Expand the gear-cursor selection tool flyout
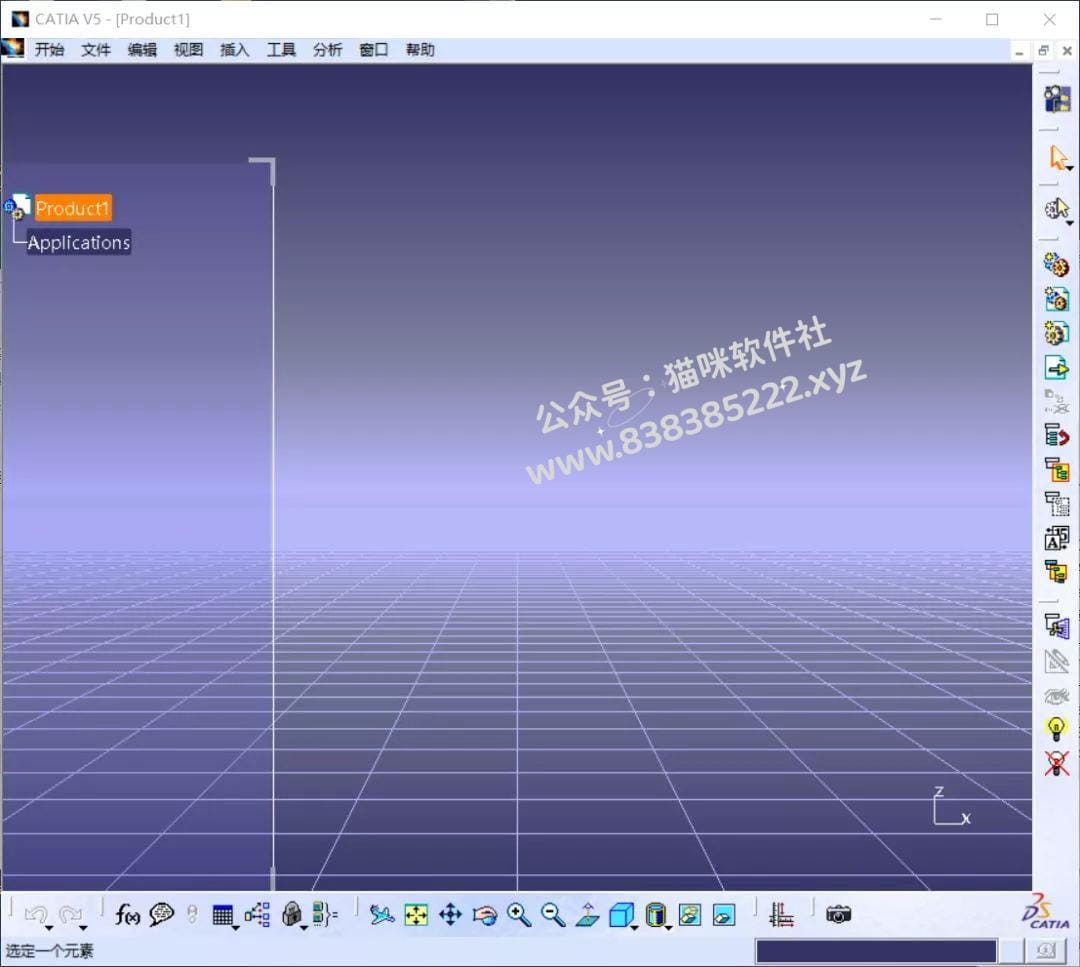1080x967 pixels. point(1070,223)
